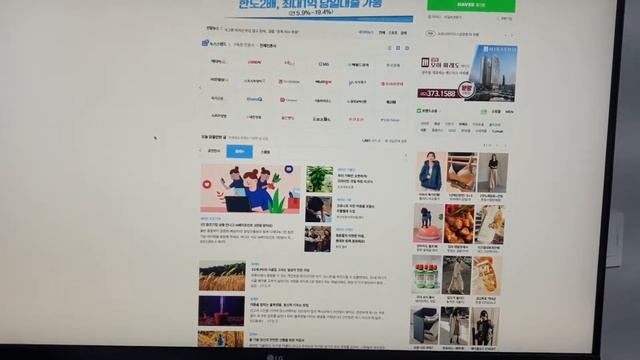640x360 pixels.
Task: Click Newsstand previous-page arrow left of the press logos
Action: [200, 87]
